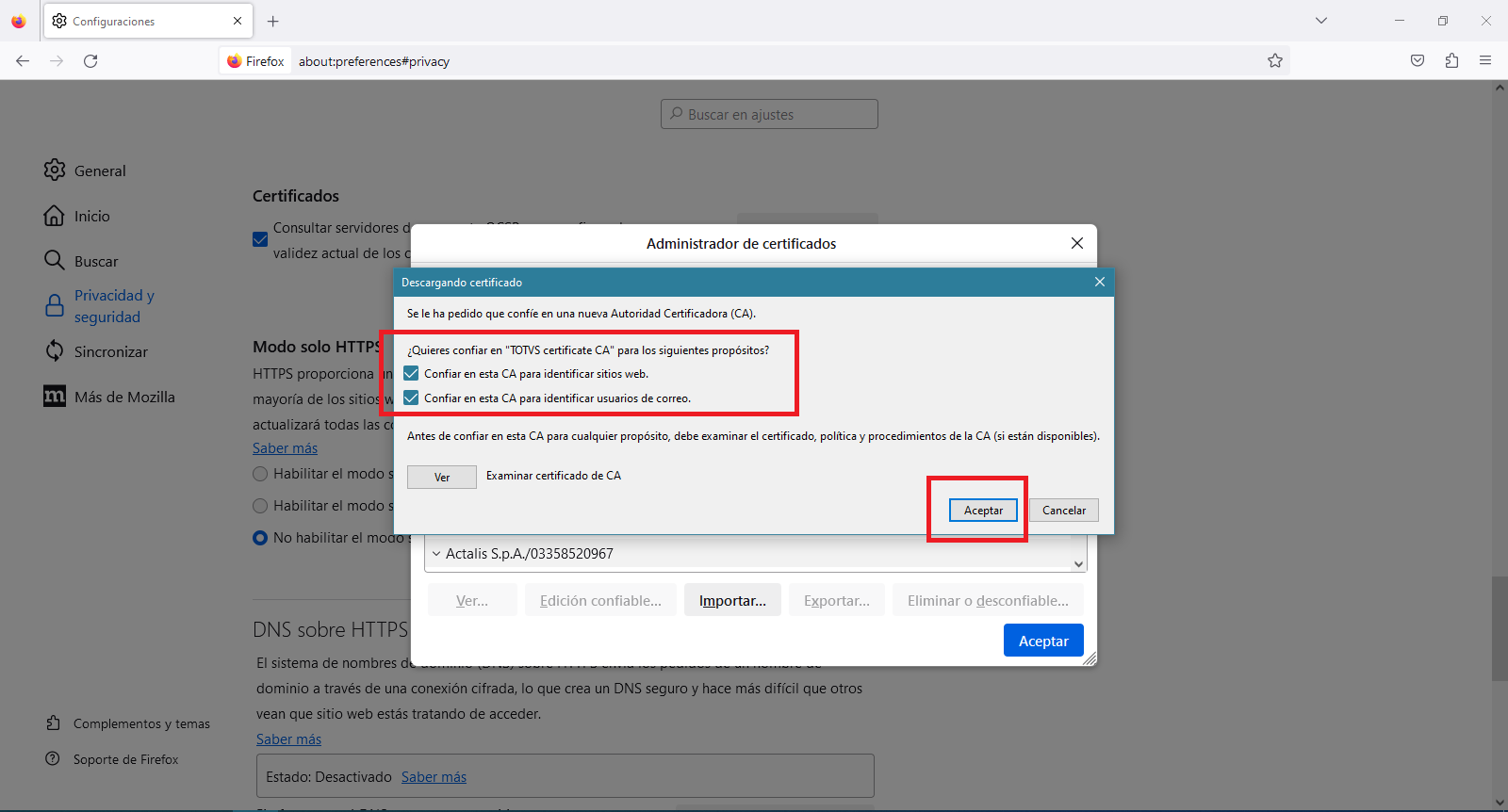
Task: Open Buscar magnifier icon in sidebar
Action: [x=55, y=260]
